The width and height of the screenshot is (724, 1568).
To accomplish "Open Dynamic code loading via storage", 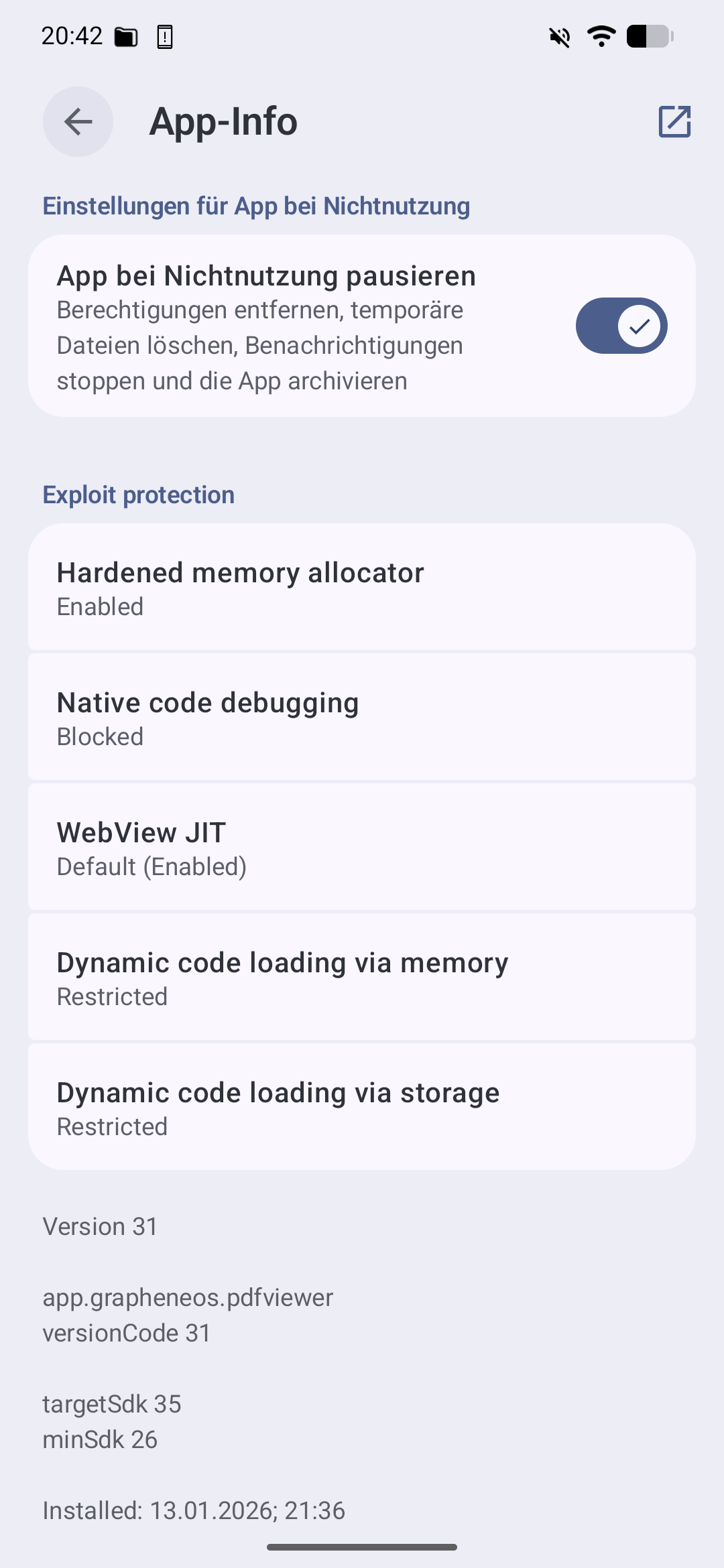I will [362, 1107].
